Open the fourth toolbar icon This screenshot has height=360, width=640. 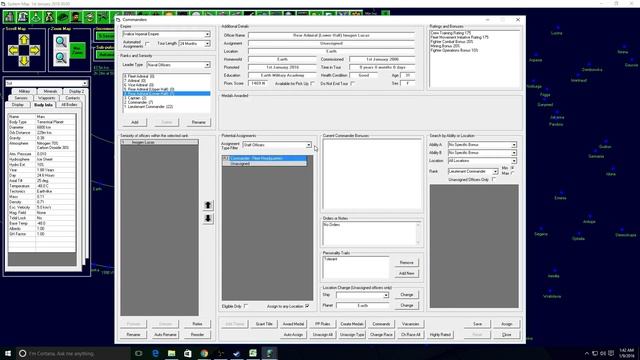click(x=49, y=17)
